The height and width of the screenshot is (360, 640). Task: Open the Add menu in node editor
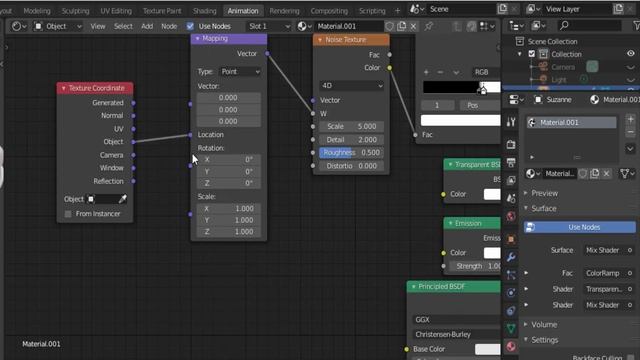click(x=147, y=27)
